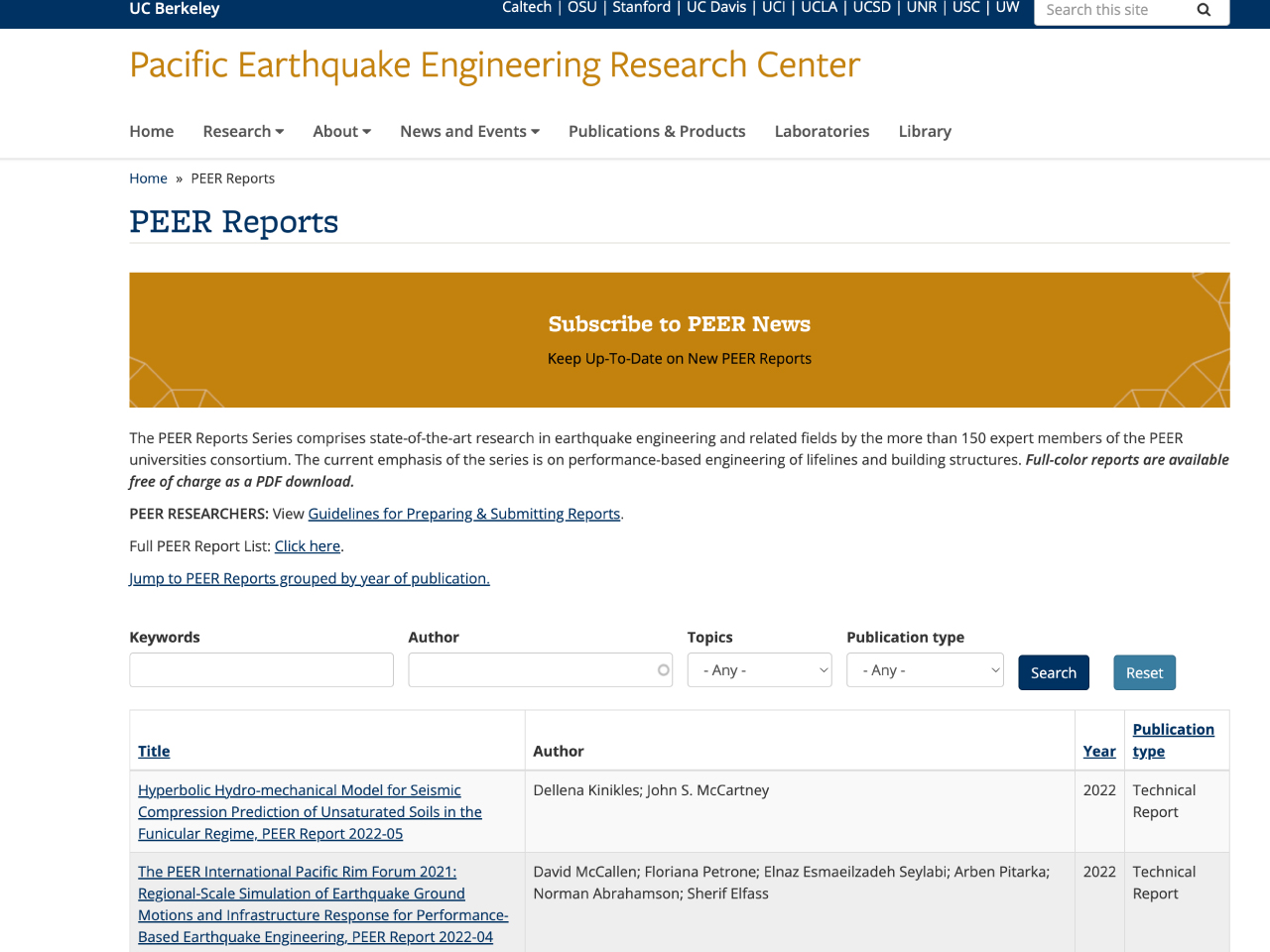Click the Home breadcrumb link
The height and width of the screenshot is (952, 1270).
click(148, 178)
